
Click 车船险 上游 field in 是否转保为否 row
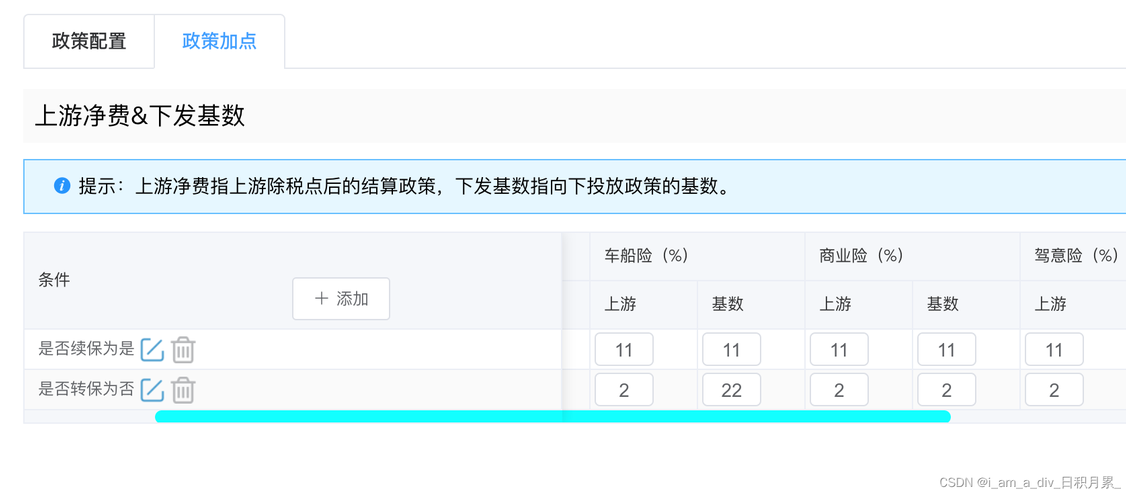pos(624,390)
